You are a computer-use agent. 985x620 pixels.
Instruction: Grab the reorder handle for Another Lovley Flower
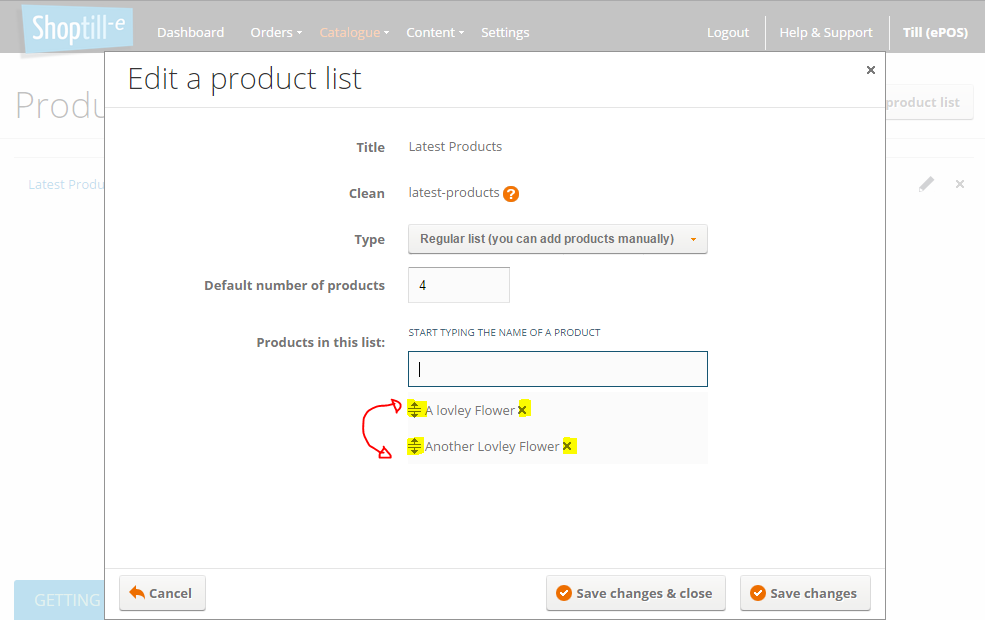[415, 446]
